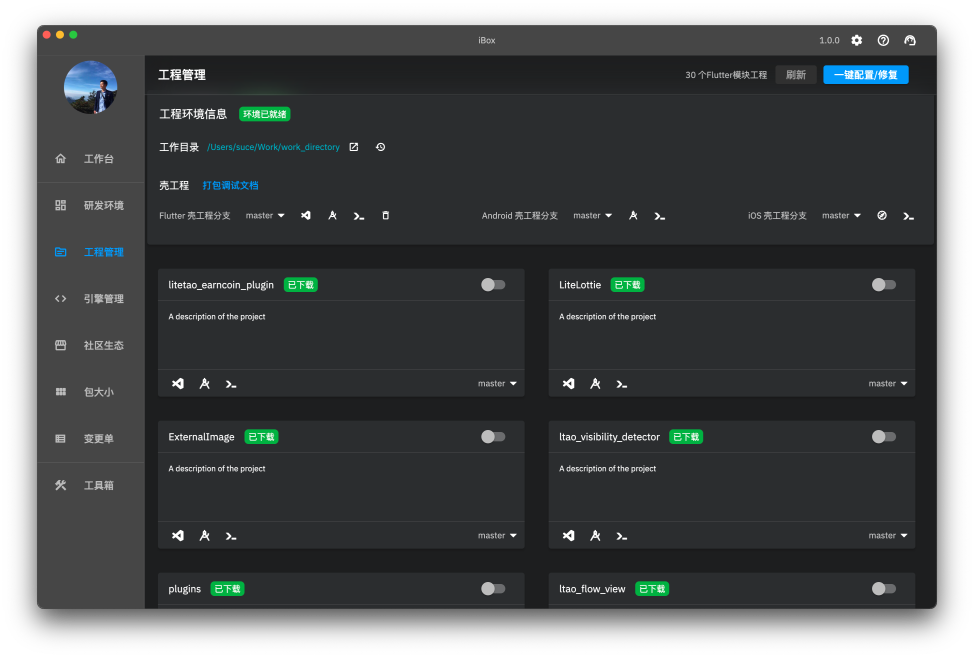This screenshot has width=974, height=658.
Task: Open settings gear in title bar
Action: point(857,40)
